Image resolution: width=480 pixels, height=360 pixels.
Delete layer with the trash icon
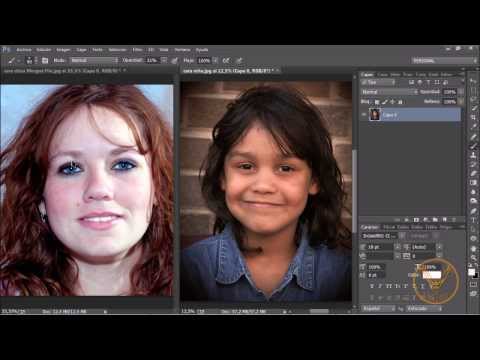[x=454, y=220]
